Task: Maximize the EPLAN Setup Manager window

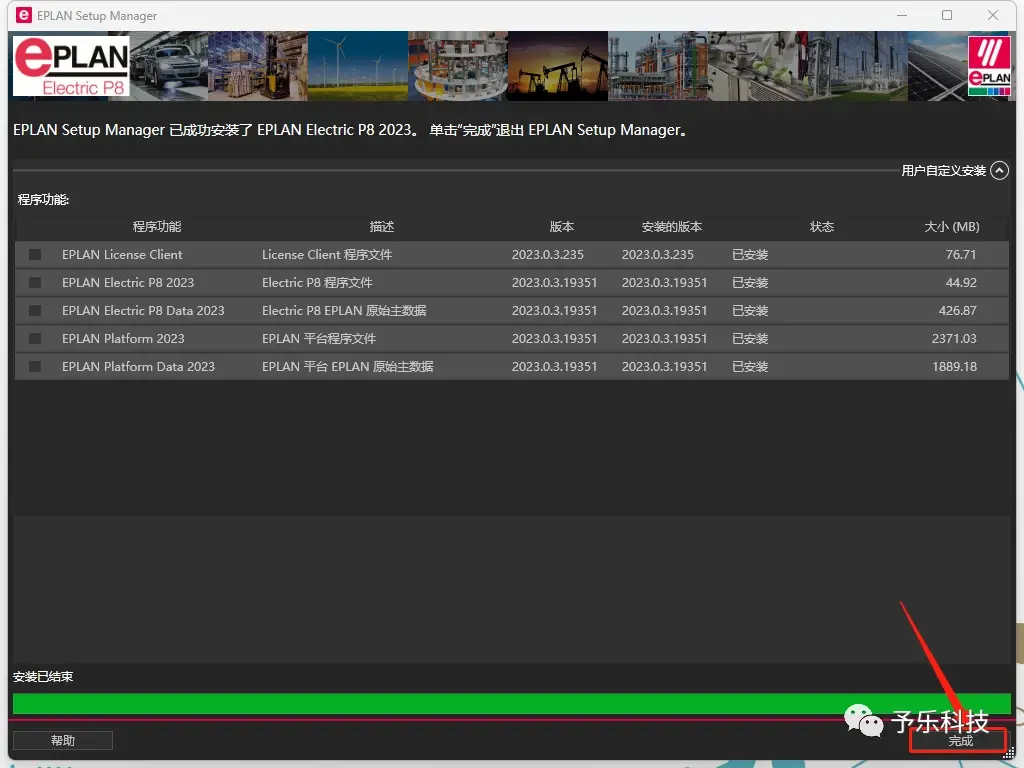Action: click(x=947, y=15)
